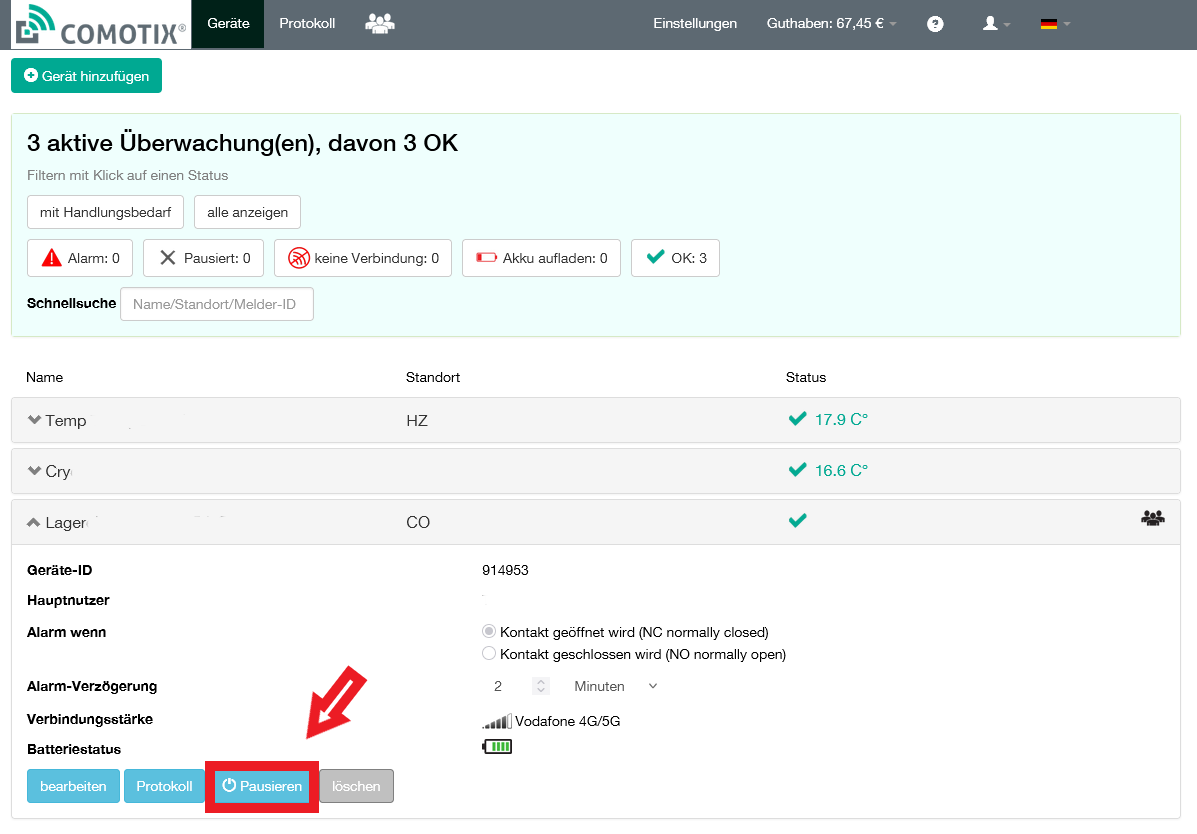Click the Pausieren button

[x=262, y=786]
